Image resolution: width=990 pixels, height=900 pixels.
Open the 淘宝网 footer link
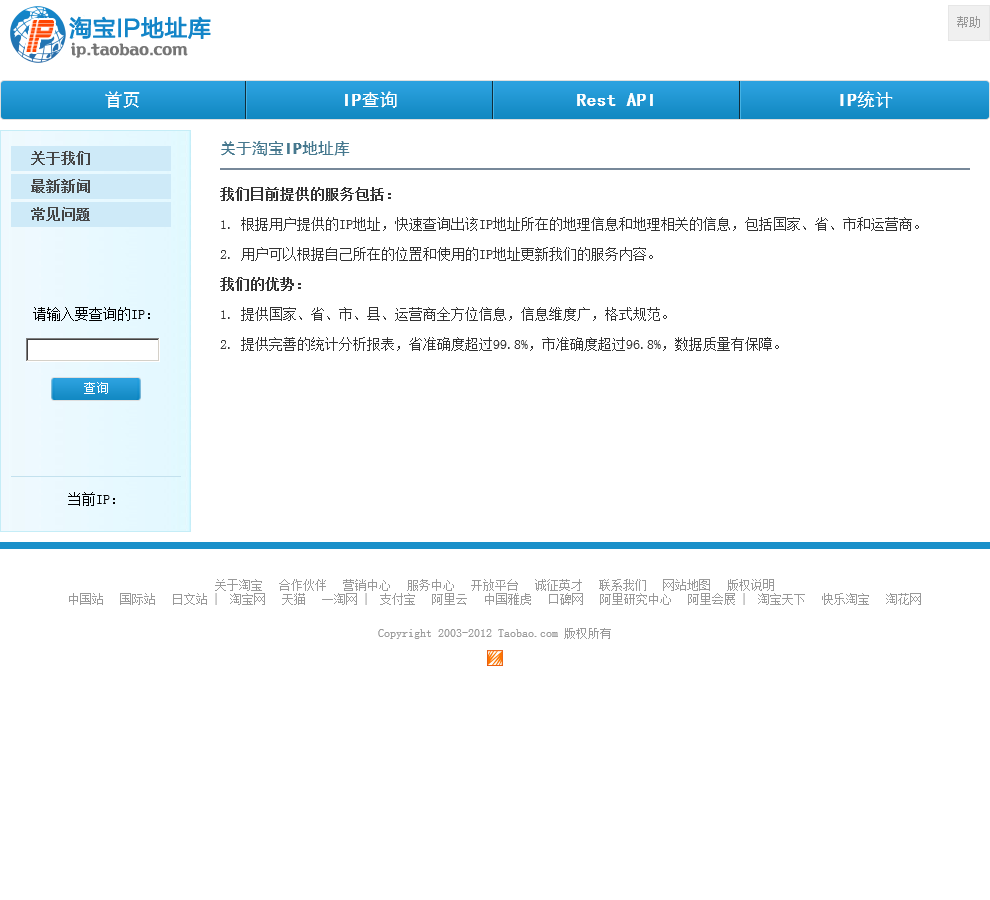[248, 599]
